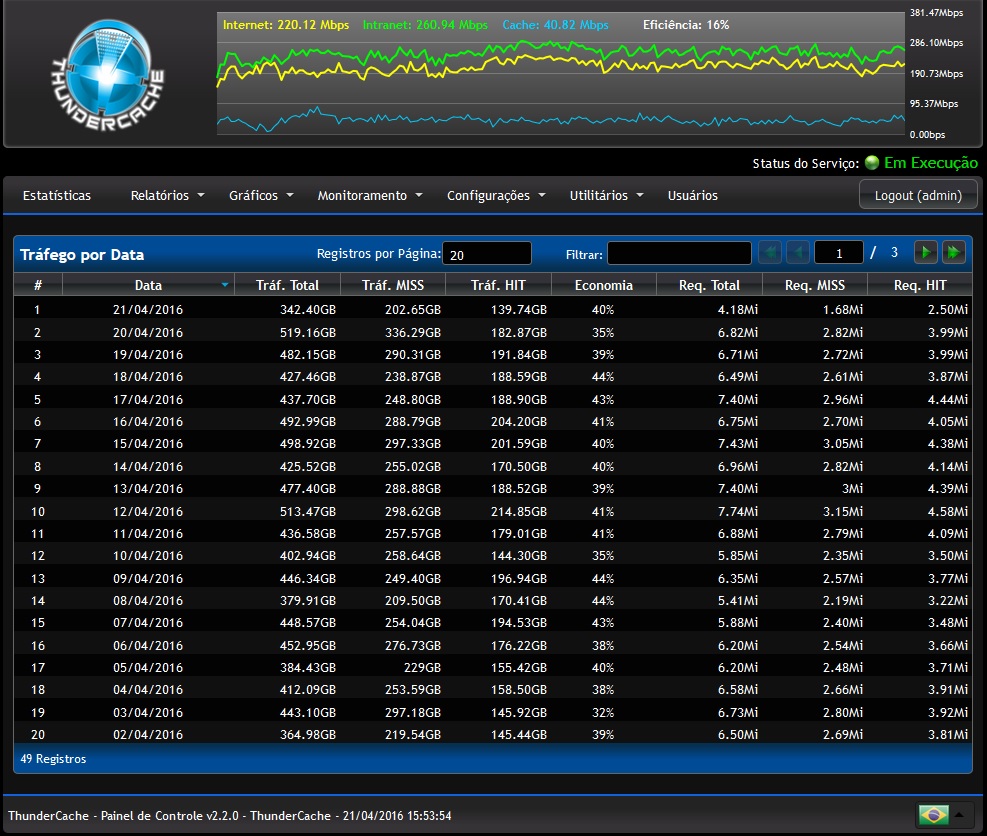The width and height of the screenshot is (987, 836).
Task: Click the Logout (admin) button
Action: point(918,195)
